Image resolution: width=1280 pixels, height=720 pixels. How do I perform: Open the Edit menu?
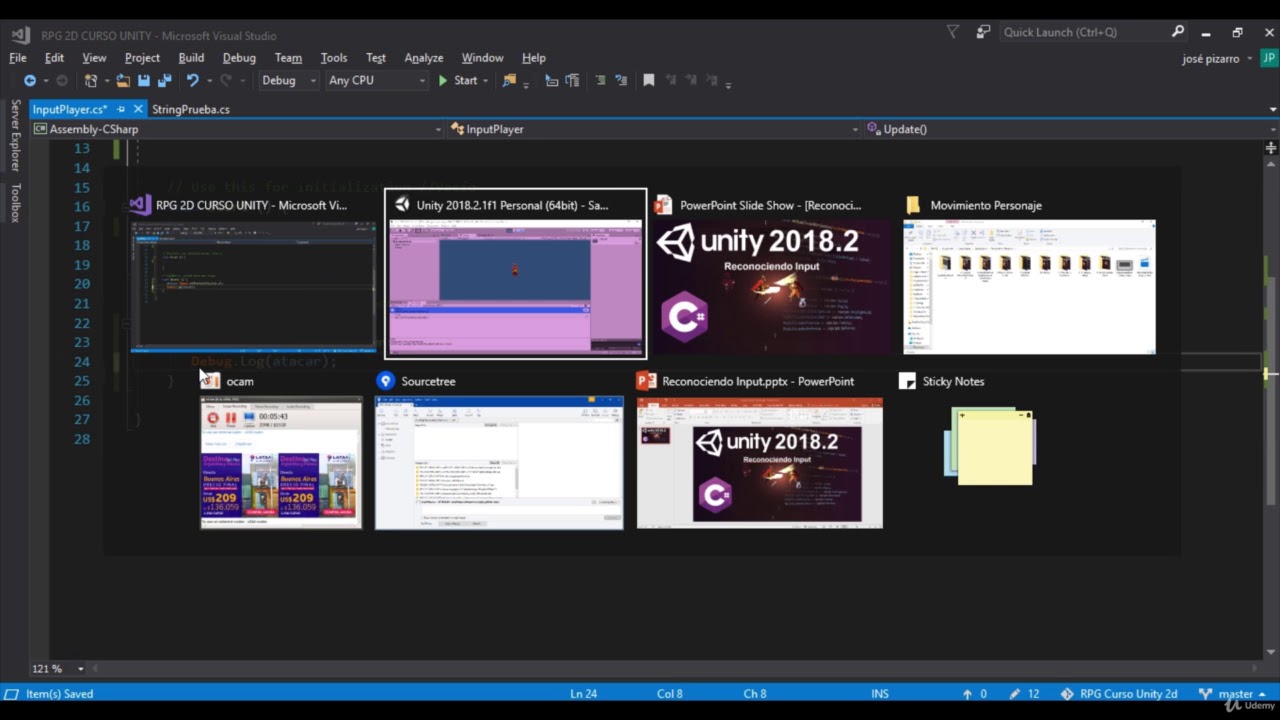(54, 58)
